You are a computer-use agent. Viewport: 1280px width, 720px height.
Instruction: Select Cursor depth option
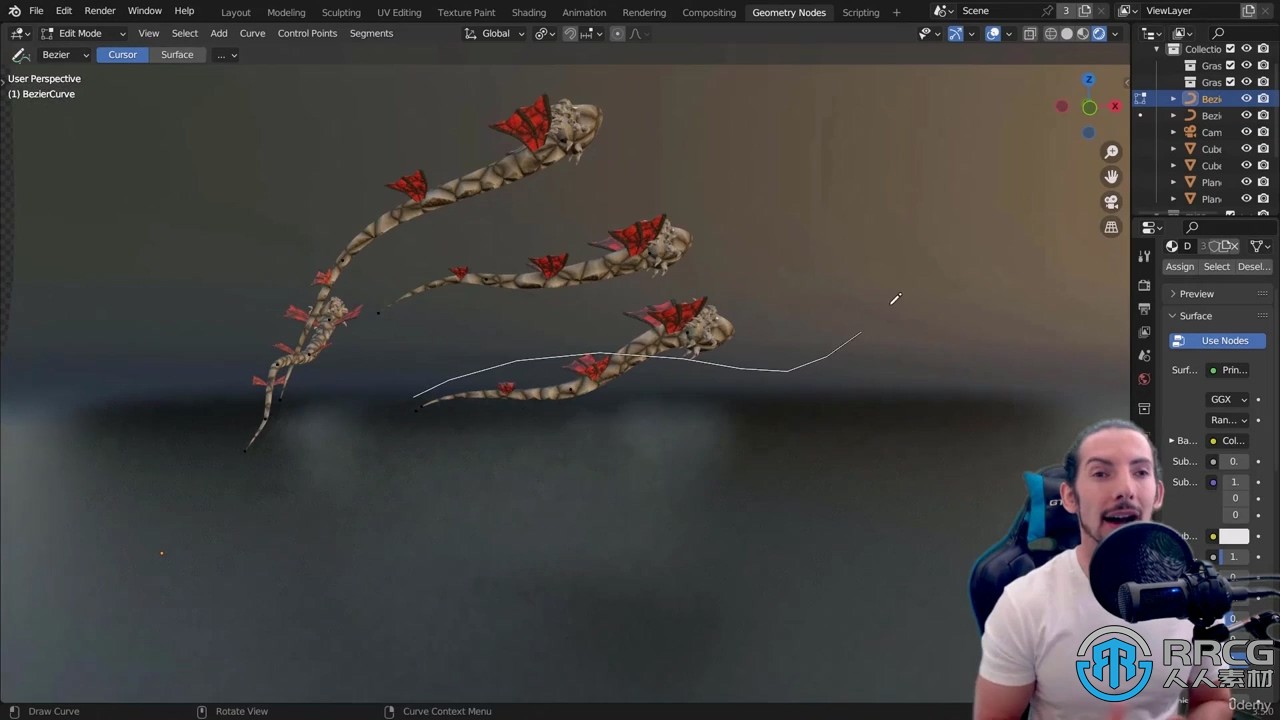(123, 55)
